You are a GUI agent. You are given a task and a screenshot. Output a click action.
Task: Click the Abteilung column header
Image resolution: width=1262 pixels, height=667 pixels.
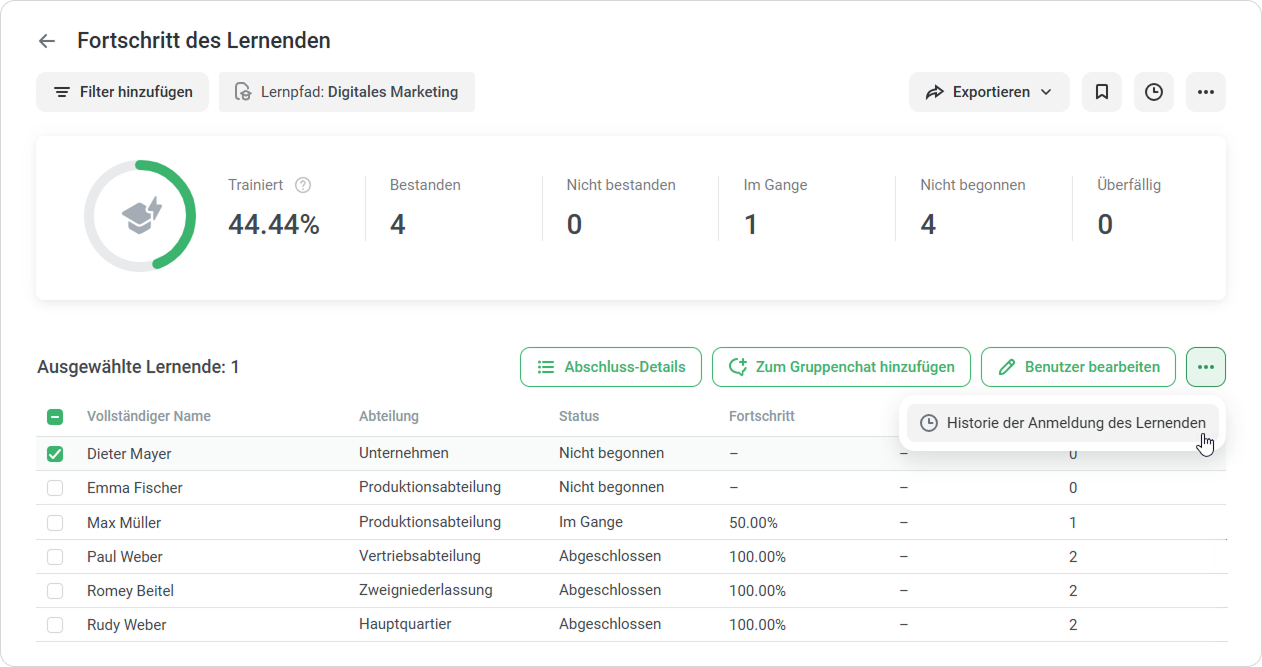coord(389,416)
